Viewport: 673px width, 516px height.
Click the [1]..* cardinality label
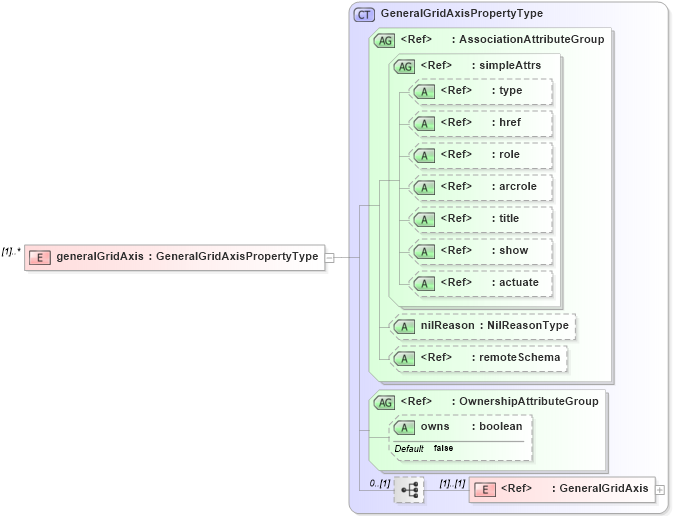[11, 252]
